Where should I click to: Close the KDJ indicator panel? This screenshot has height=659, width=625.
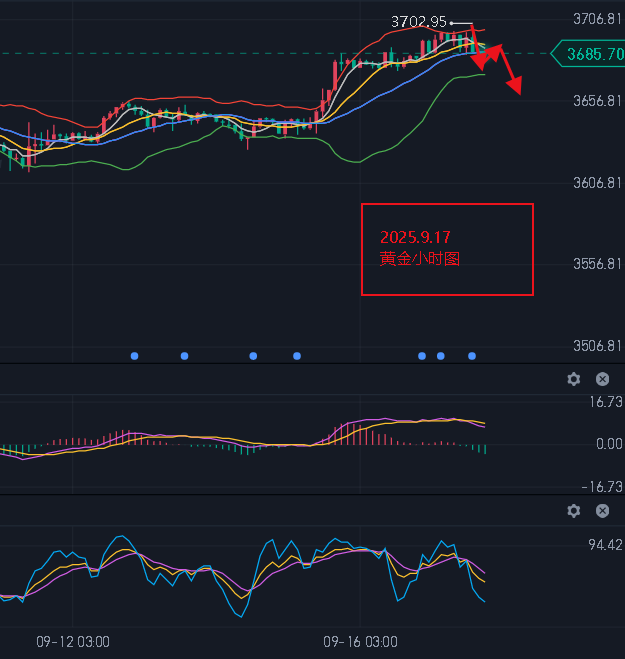[602, 511]
